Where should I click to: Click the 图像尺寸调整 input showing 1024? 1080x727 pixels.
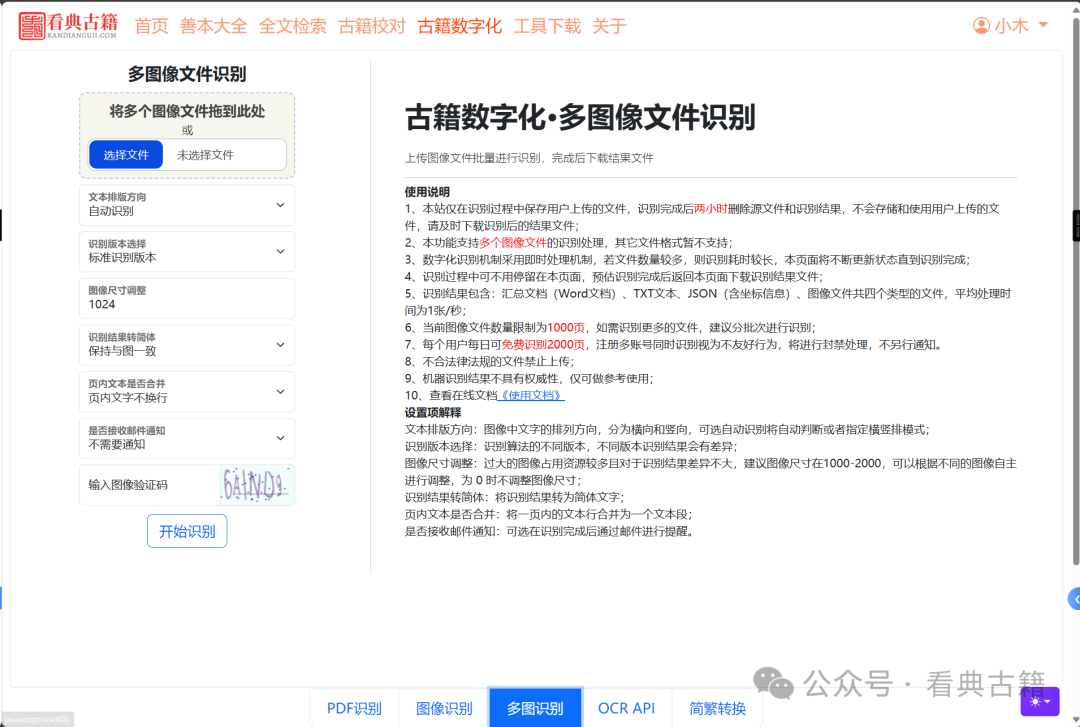click(x=186, y=297)
